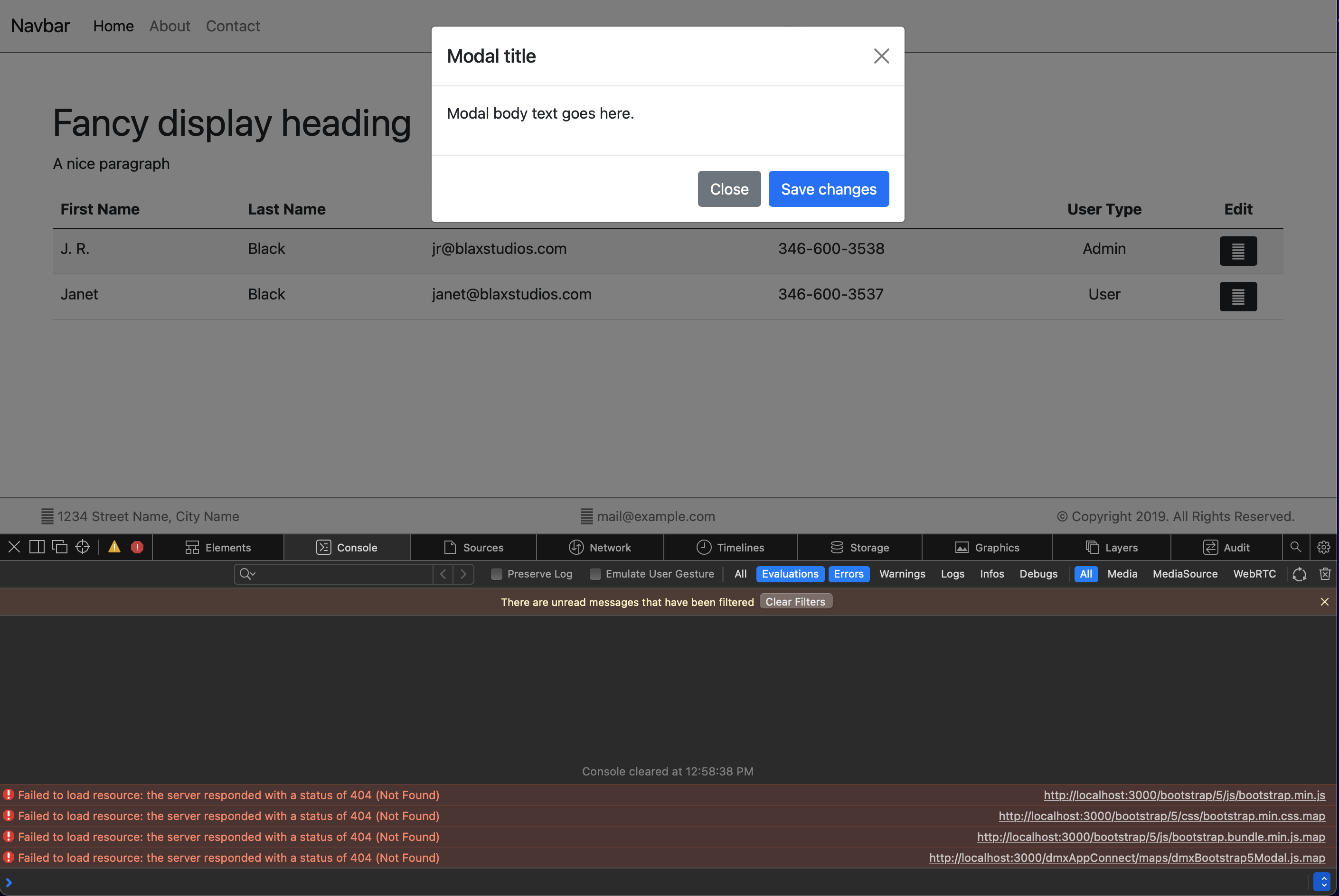The height and width of the screenshot is (896, 1339).
Task: Show errors via the red exclamation icon
Action: point(137,547)
